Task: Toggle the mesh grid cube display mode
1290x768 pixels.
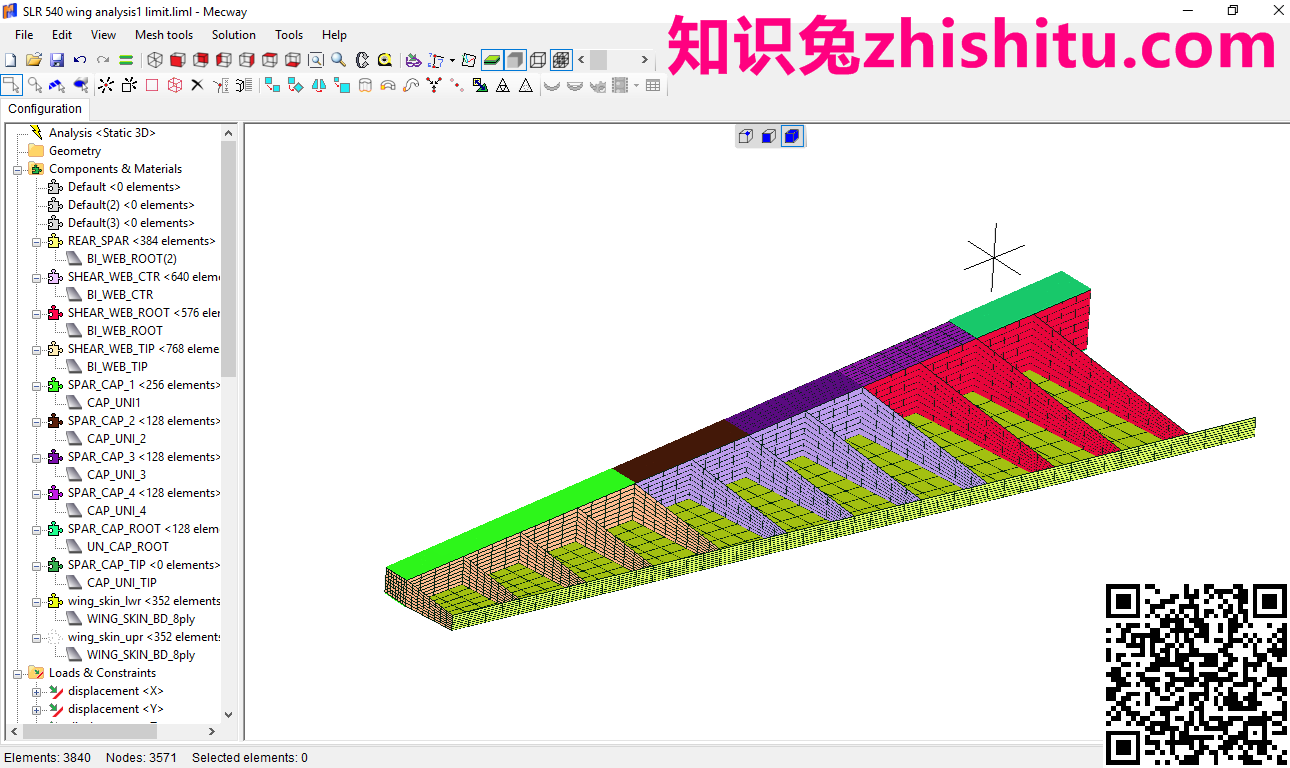Action: coord(561,60)
